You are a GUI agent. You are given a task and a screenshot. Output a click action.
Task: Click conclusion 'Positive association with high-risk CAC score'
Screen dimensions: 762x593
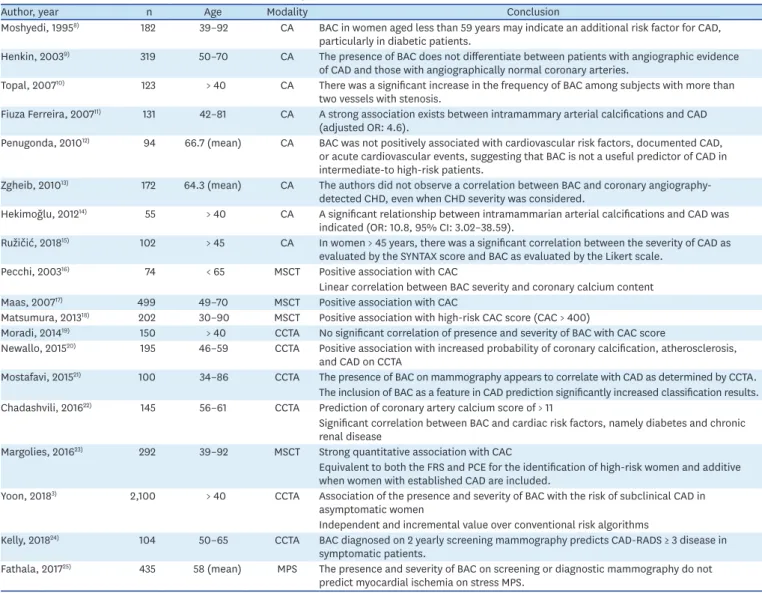[454, 317]
